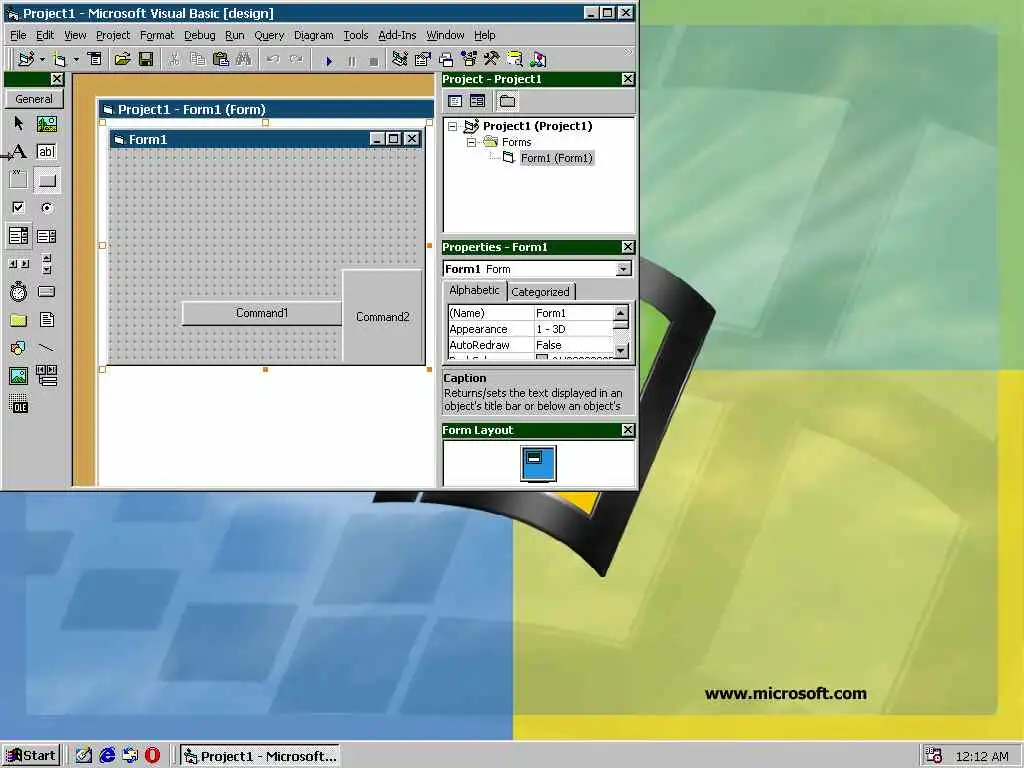Screen dimensions: 1024x768
Task: Select the Command1 button on Form1
Action: pyautogui.click(x=262, y=313)
